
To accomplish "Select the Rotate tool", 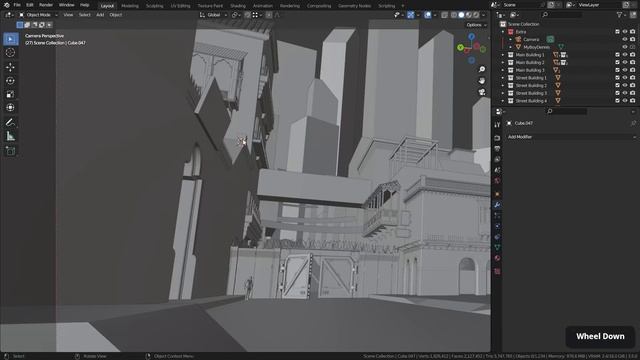I will coord(11,81).
